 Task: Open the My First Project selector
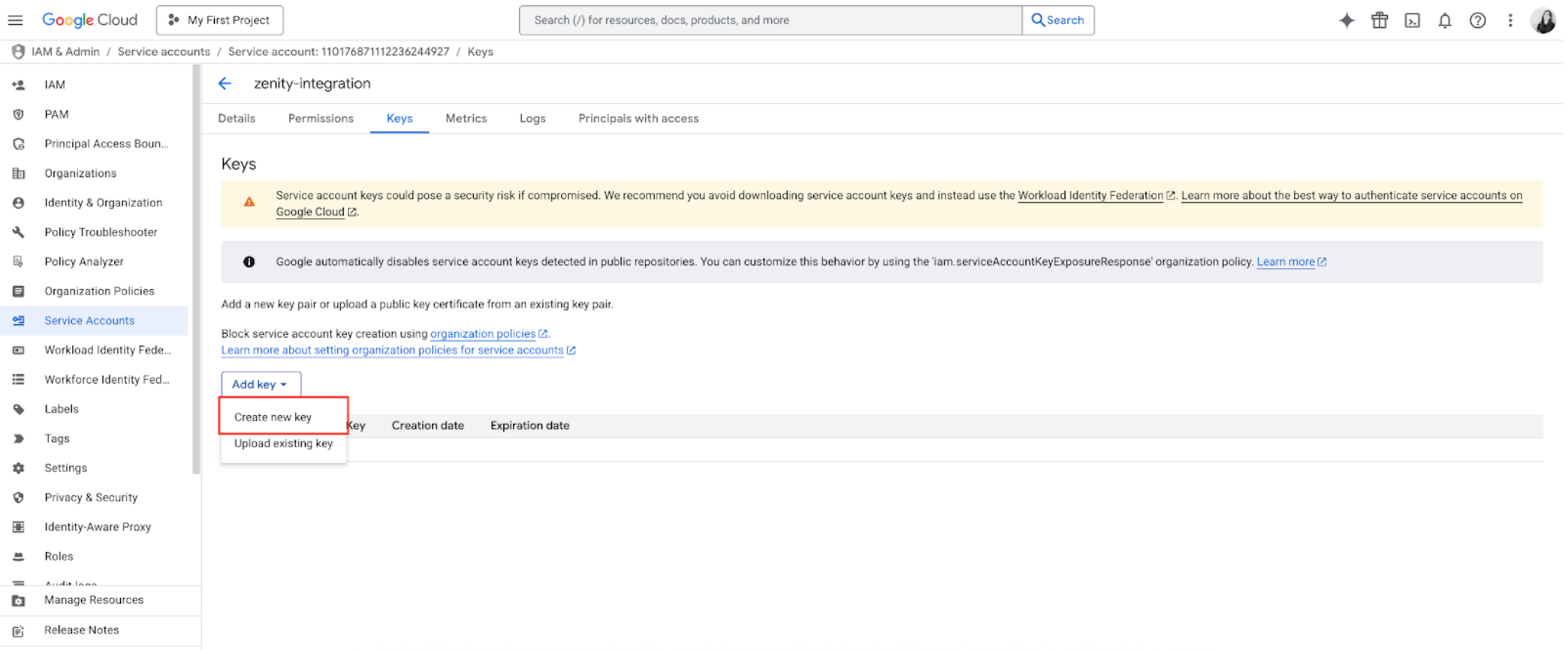pos(219,20)
